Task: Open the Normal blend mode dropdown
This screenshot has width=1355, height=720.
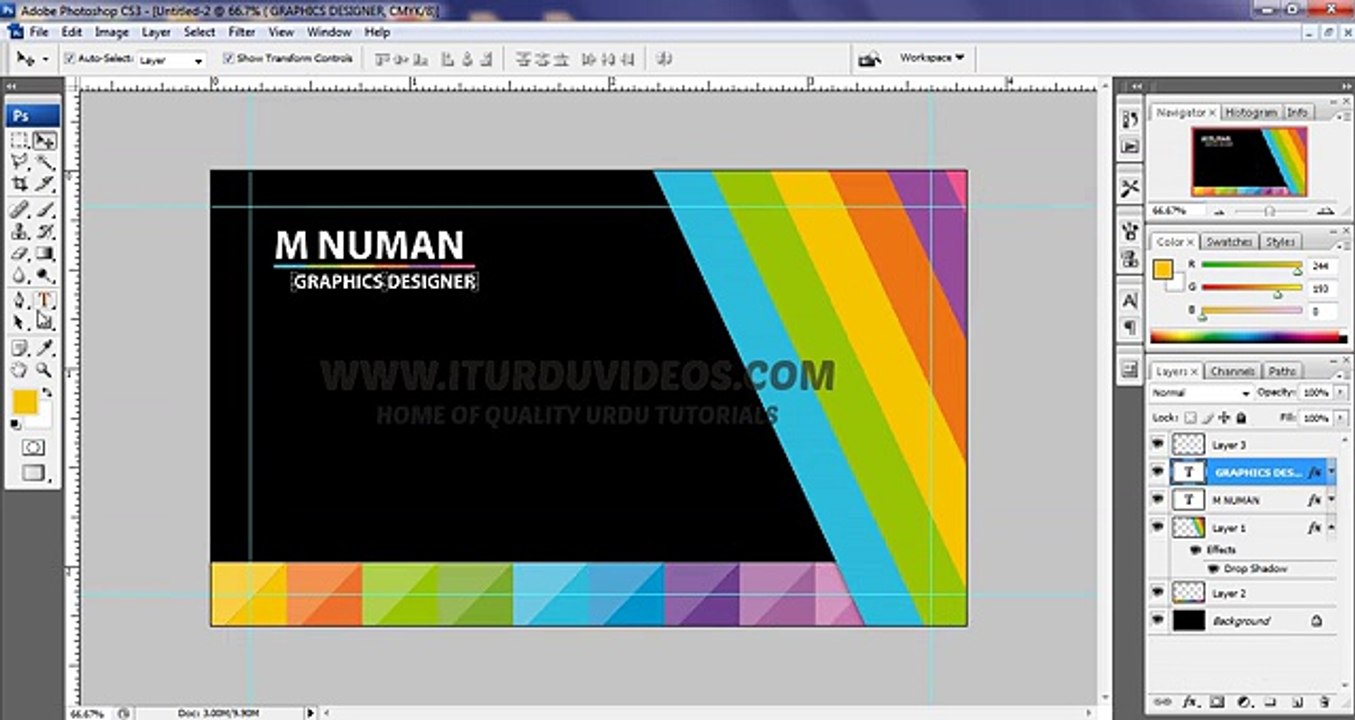Action: tap(1201, 393)
